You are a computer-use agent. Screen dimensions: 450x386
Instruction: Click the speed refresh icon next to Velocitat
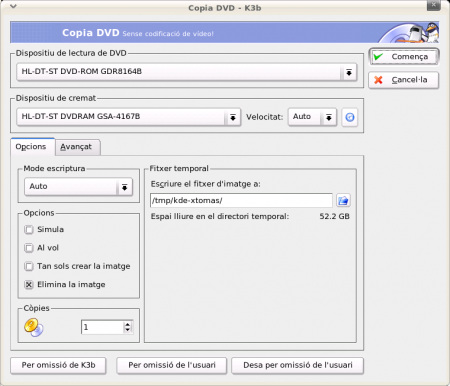[x=350, y=117]
